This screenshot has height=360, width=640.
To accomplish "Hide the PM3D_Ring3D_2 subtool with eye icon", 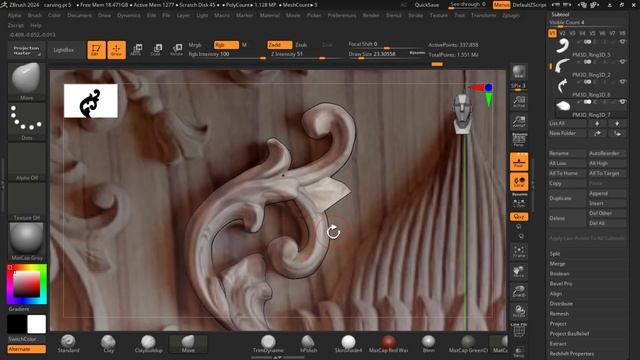I will click(x=622, y=62).
